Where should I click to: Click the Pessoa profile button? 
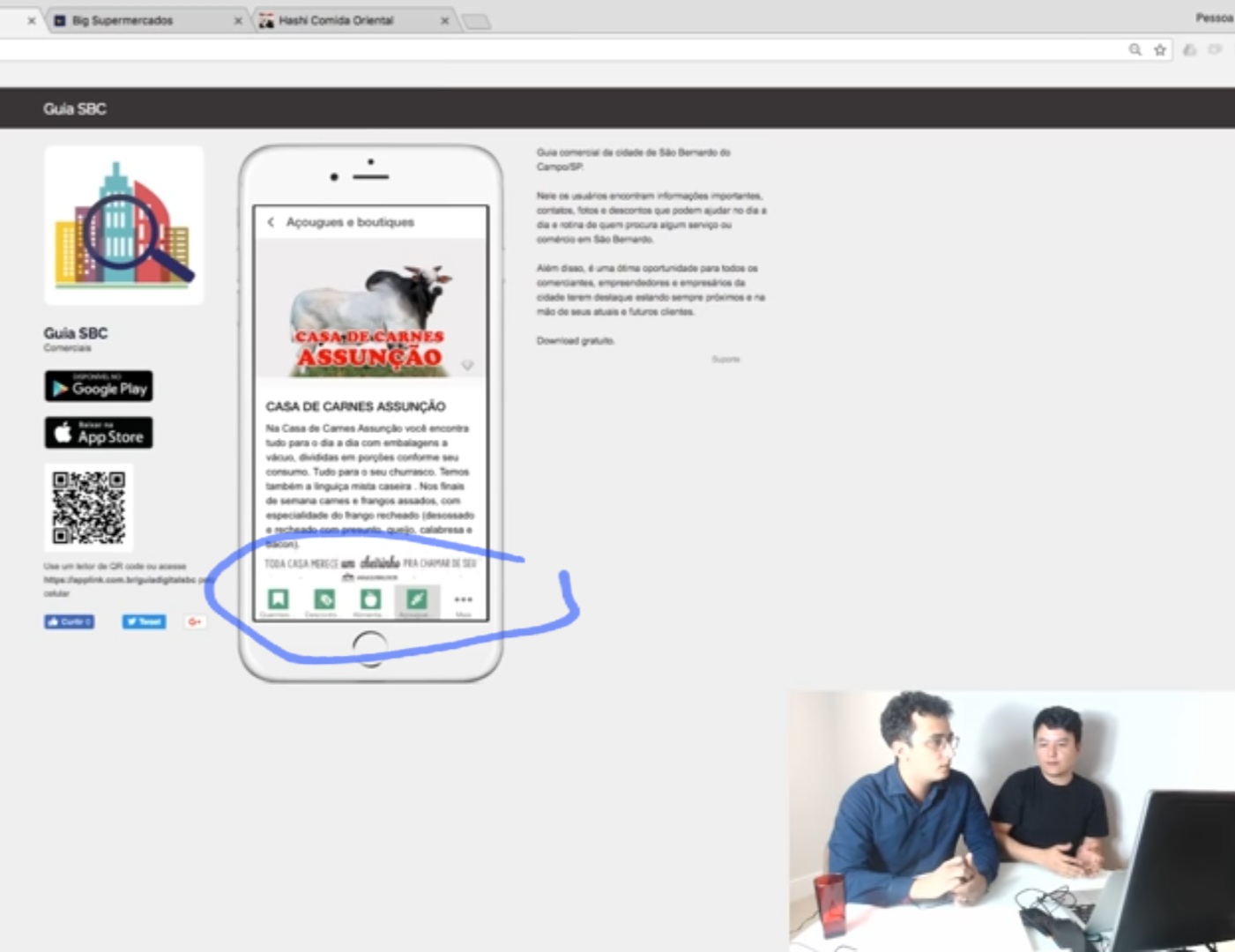pos(1215,18)
